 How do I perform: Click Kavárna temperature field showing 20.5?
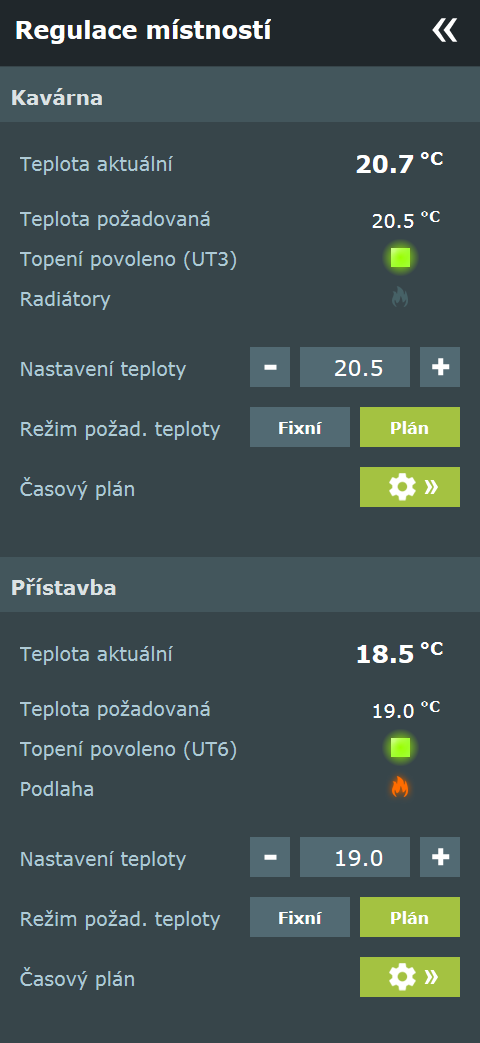pyautogui.click(x=355, y=367)
